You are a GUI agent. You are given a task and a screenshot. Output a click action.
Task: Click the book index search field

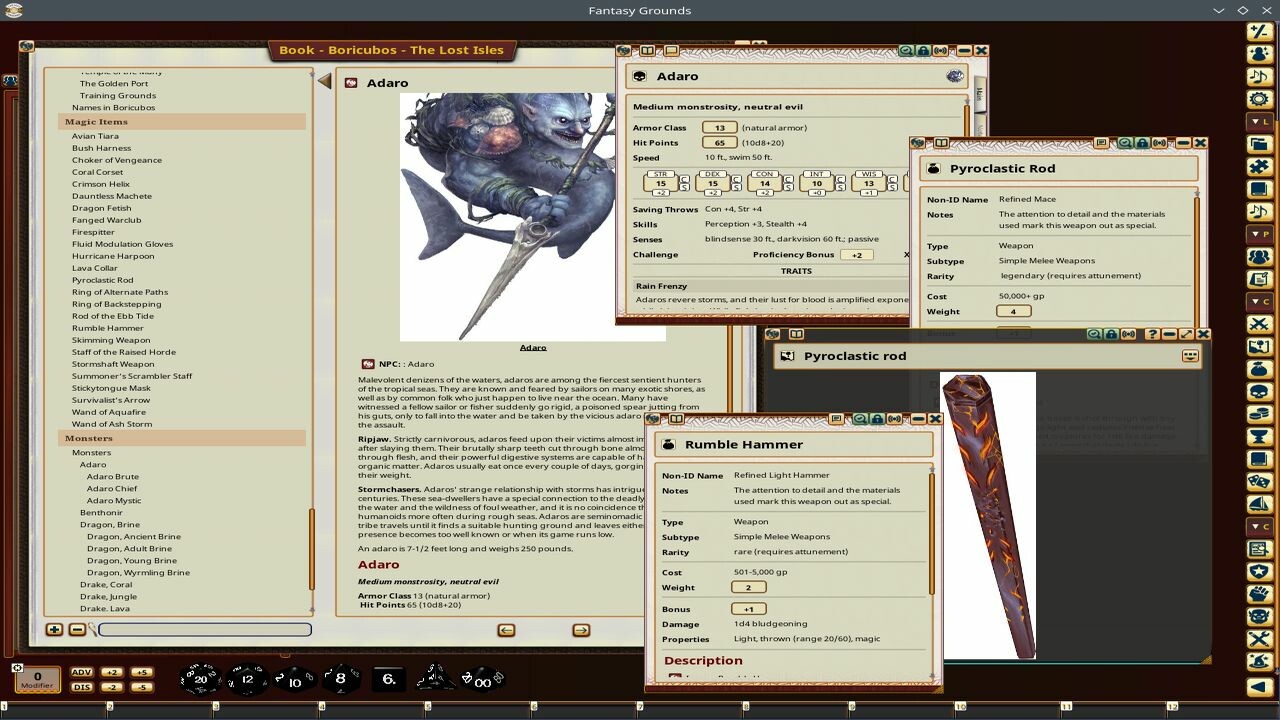pos(205,629)
